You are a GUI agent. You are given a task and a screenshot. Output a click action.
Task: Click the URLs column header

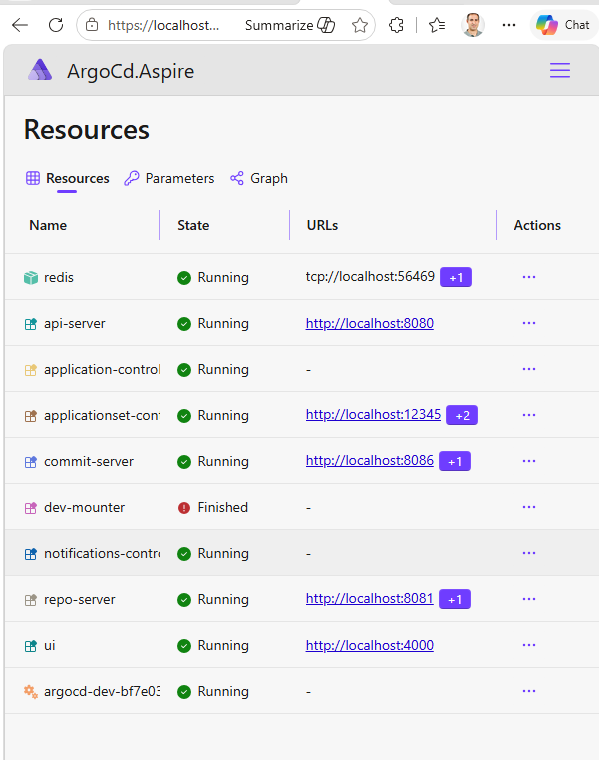322,225
